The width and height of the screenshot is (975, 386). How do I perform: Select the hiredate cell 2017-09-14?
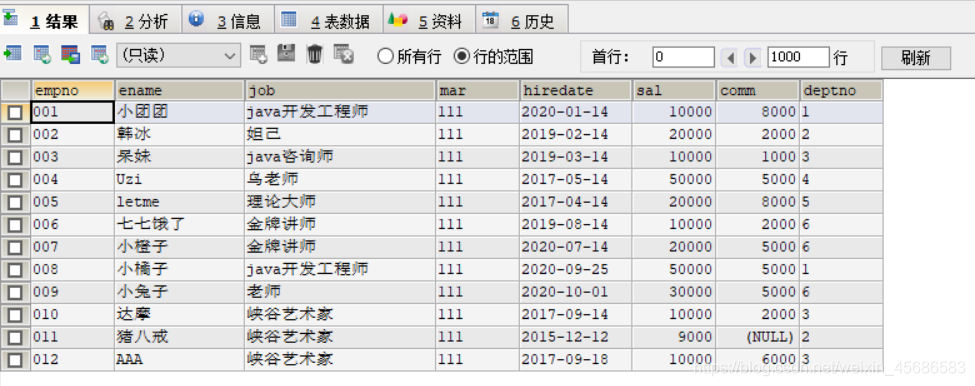576,315
